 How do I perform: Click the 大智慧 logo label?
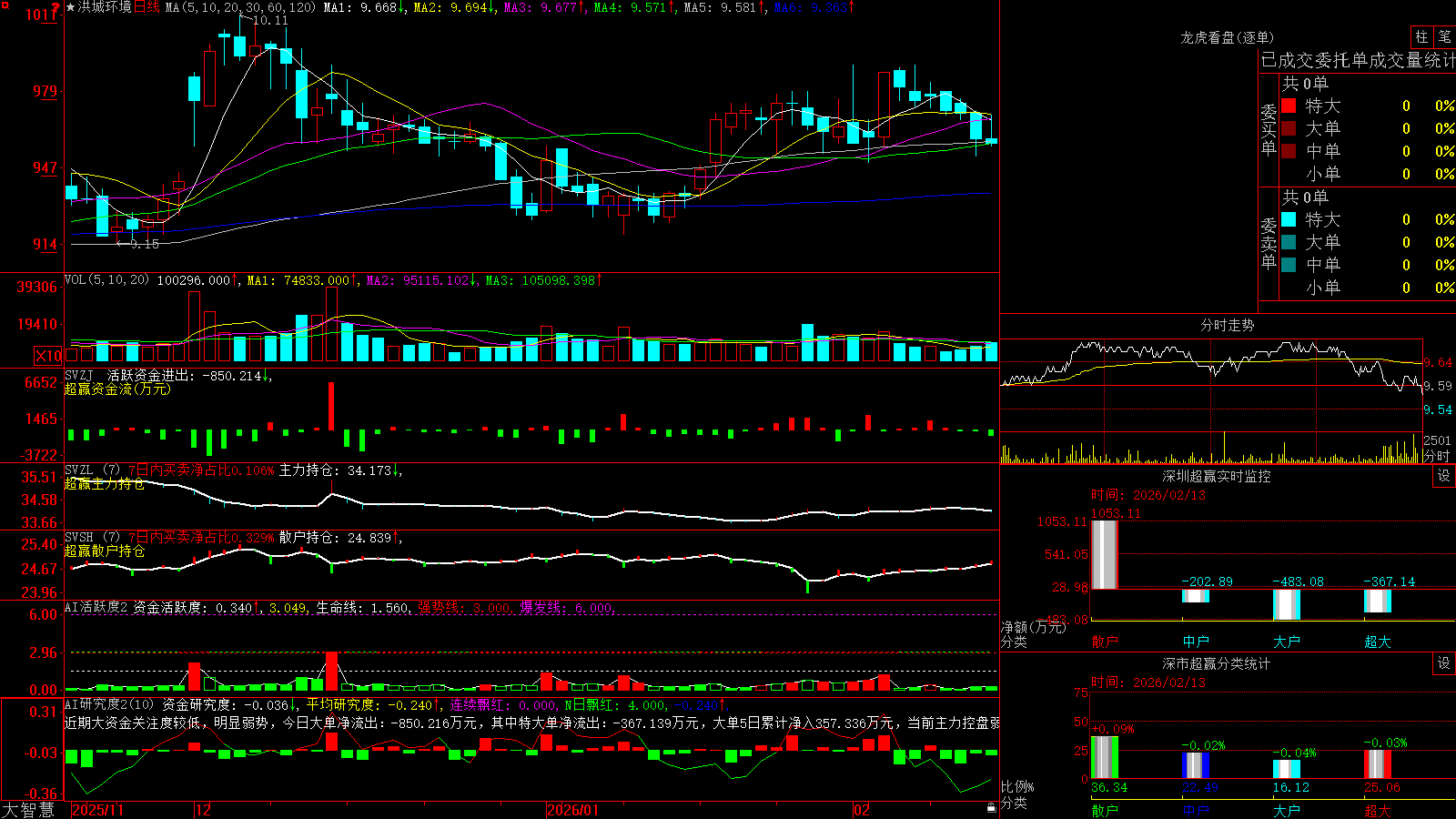28,810
